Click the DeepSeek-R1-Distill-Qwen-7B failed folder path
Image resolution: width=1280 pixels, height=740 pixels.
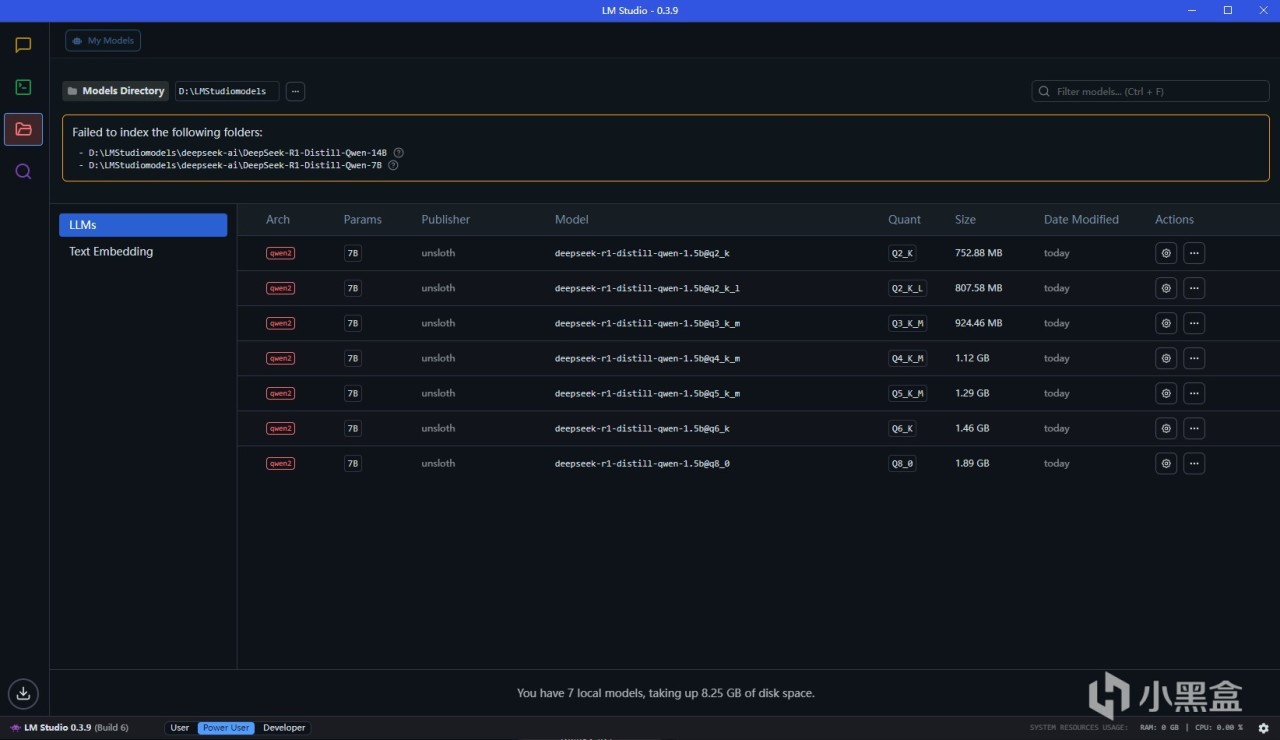(x=235, y=165)
